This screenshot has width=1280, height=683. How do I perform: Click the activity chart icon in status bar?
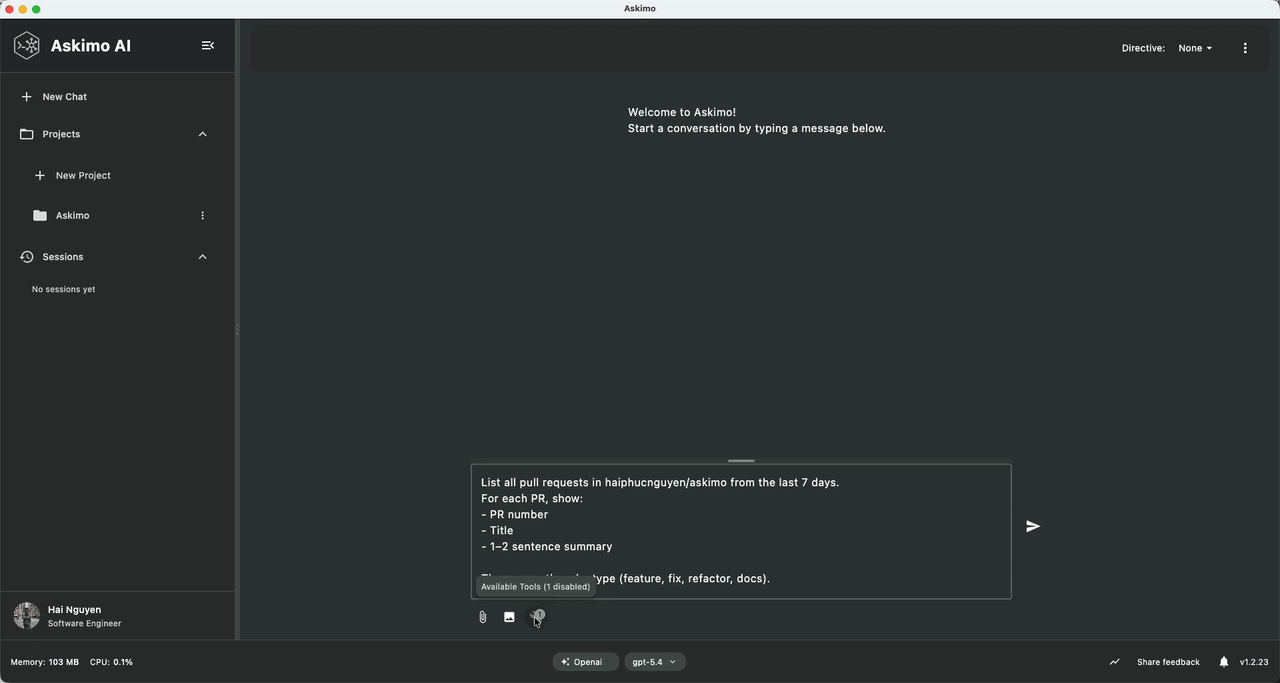pyautogui.click(x=1114, y=661)
